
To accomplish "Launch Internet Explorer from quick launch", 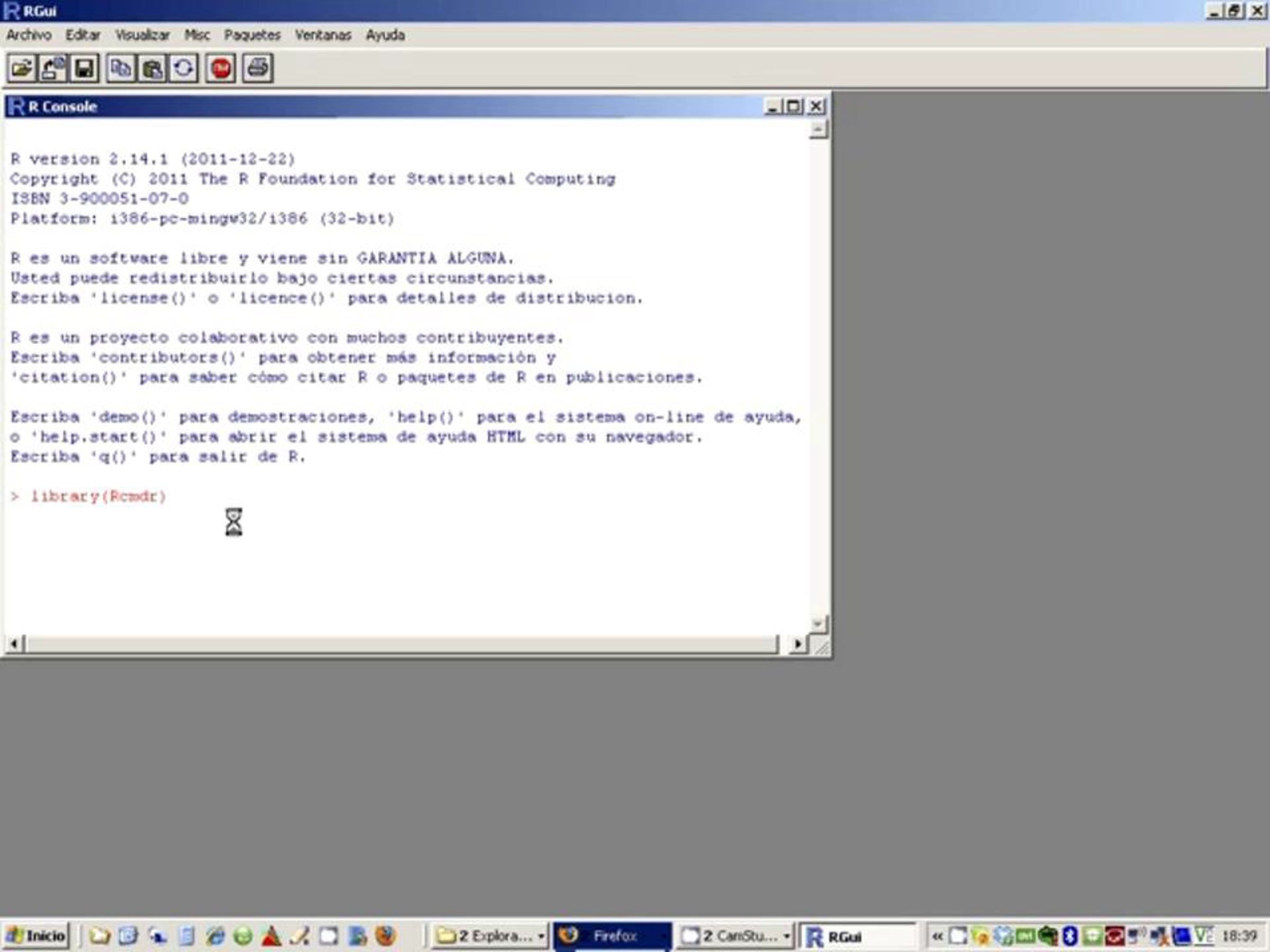I will click(x=215, y=936).
